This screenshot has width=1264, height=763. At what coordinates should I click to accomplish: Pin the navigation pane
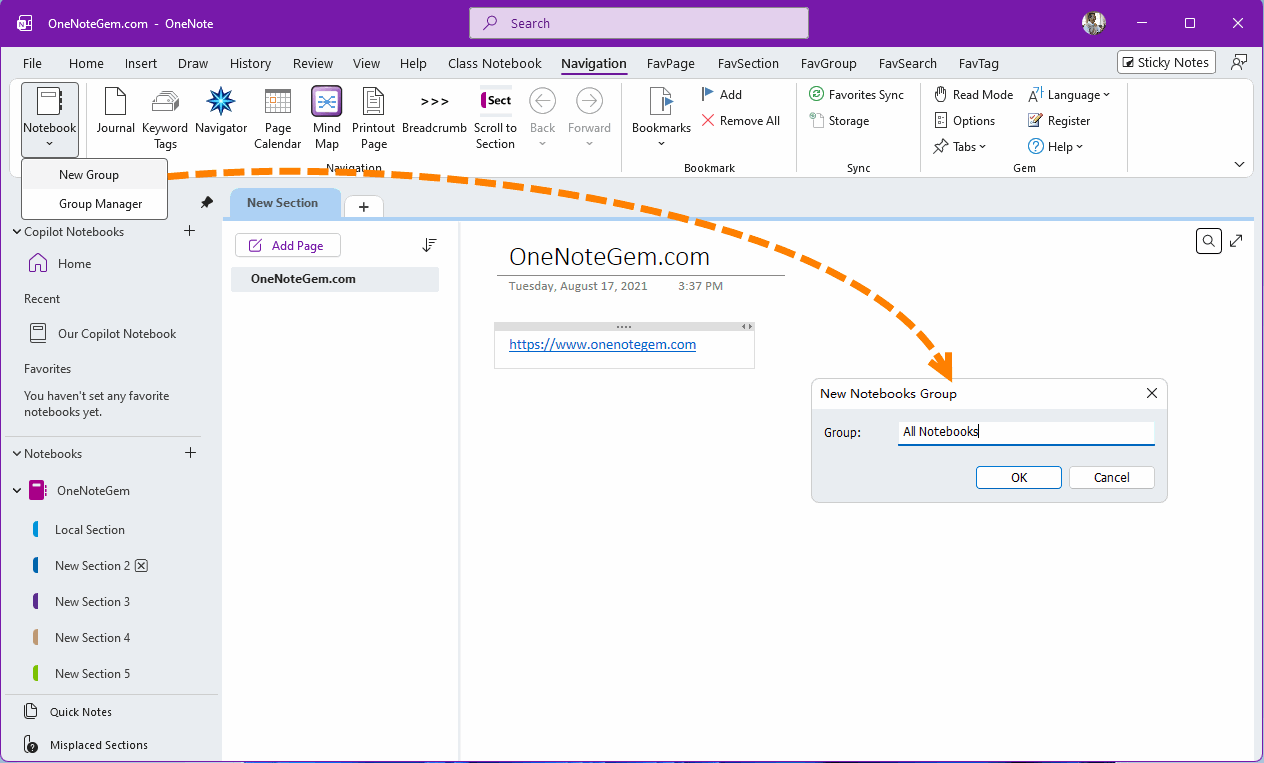click(207, 202)
